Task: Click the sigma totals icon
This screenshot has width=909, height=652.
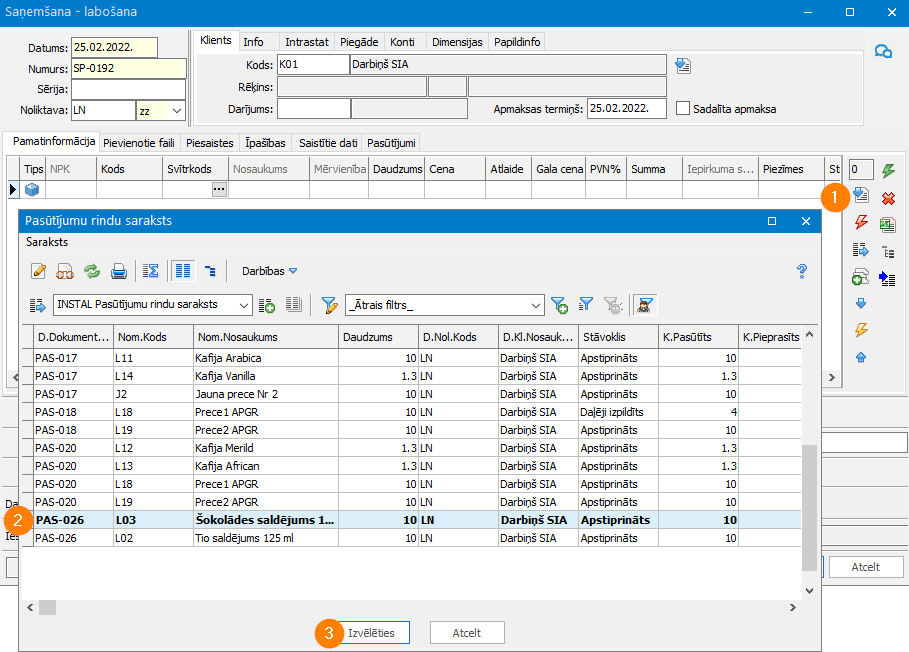Action: point(151,270)
